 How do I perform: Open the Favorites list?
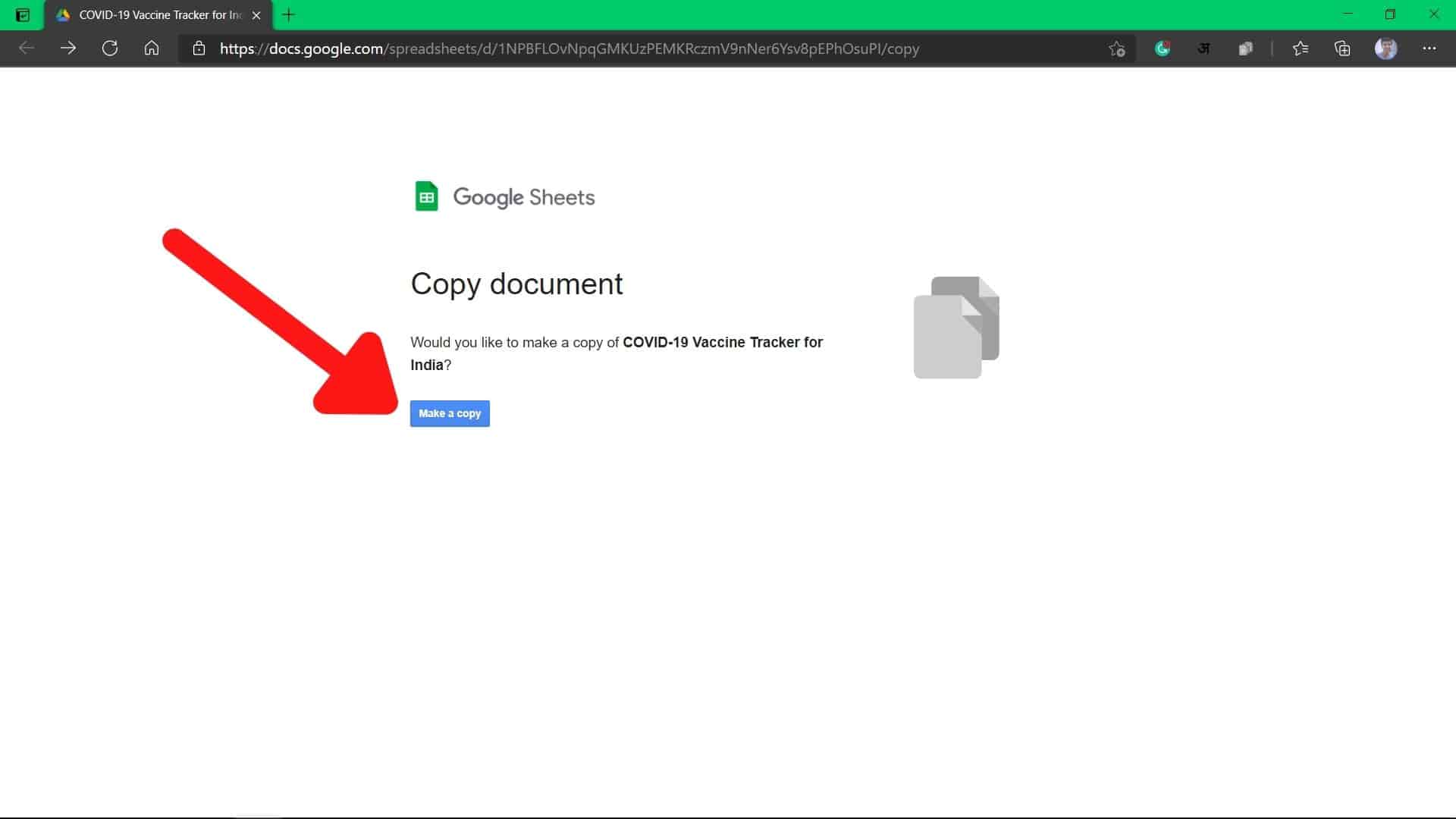point(1301,49)
